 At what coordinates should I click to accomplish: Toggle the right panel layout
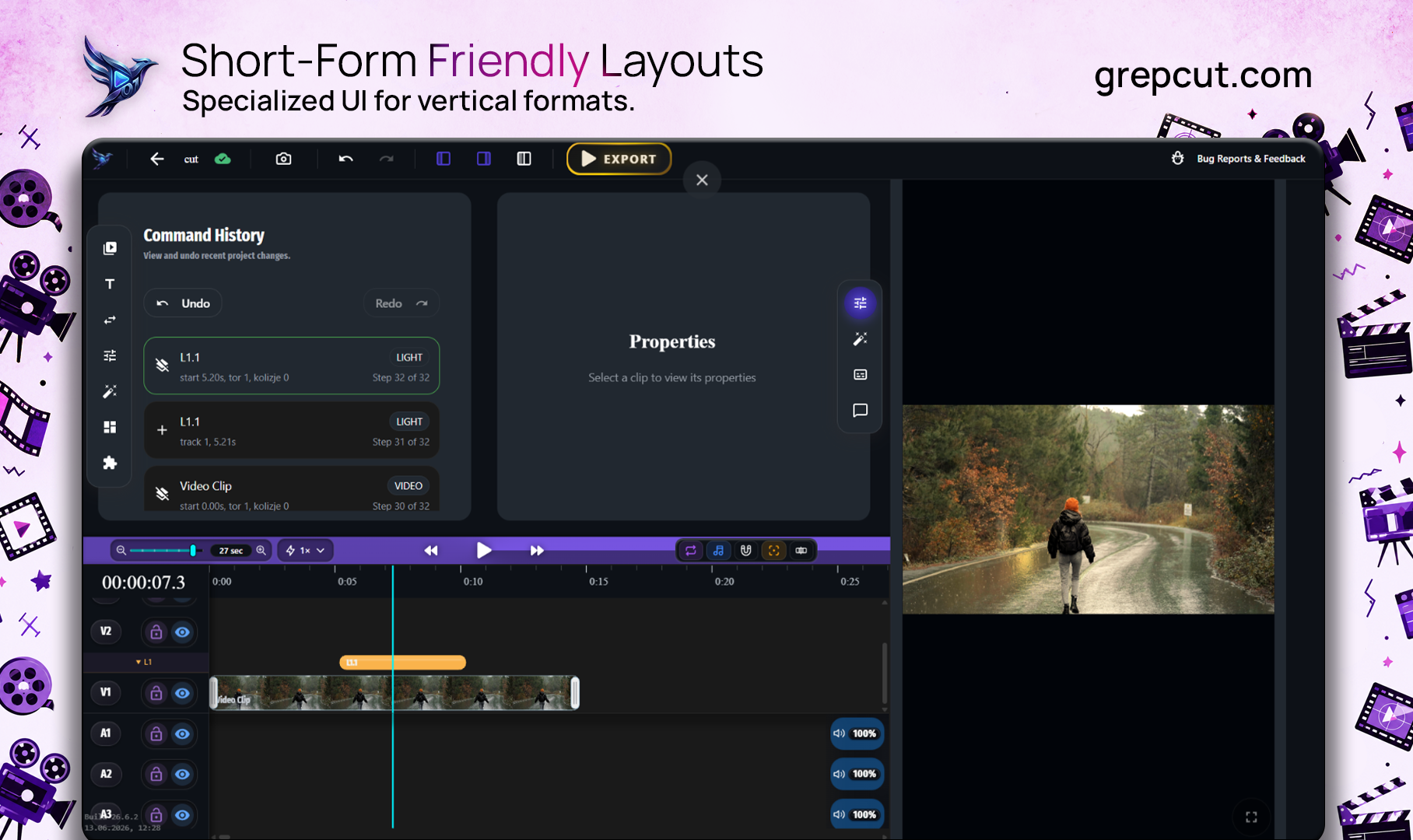point(484,159)
